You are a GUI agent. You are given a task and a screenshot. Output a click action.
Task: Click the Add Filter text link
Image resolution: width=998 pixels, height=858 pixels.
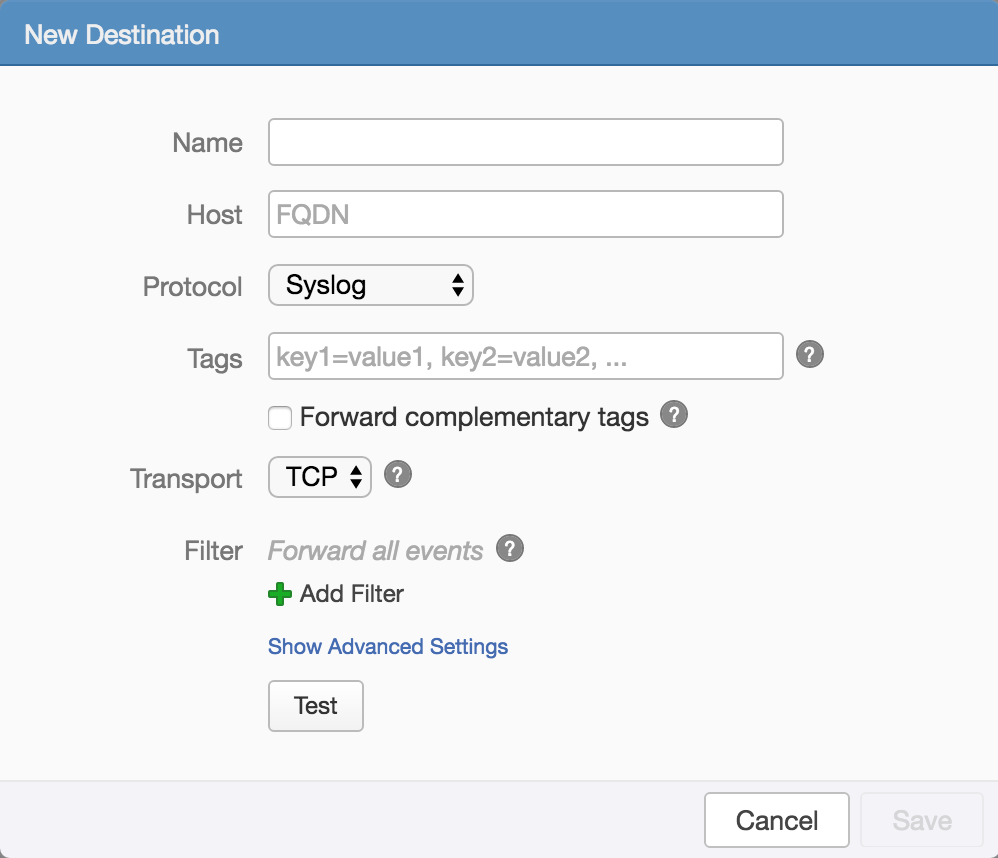(352, 594)
